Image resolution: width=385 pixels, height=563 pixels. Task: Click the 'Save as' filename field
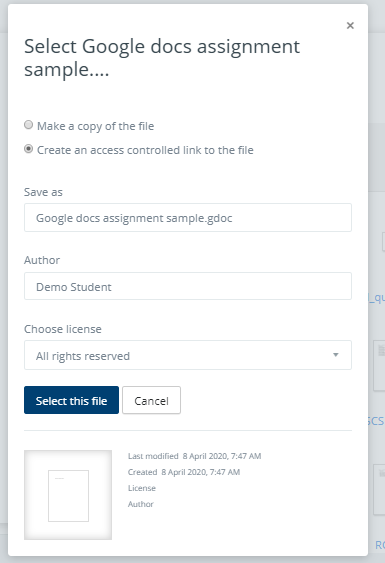coord(188,218)
